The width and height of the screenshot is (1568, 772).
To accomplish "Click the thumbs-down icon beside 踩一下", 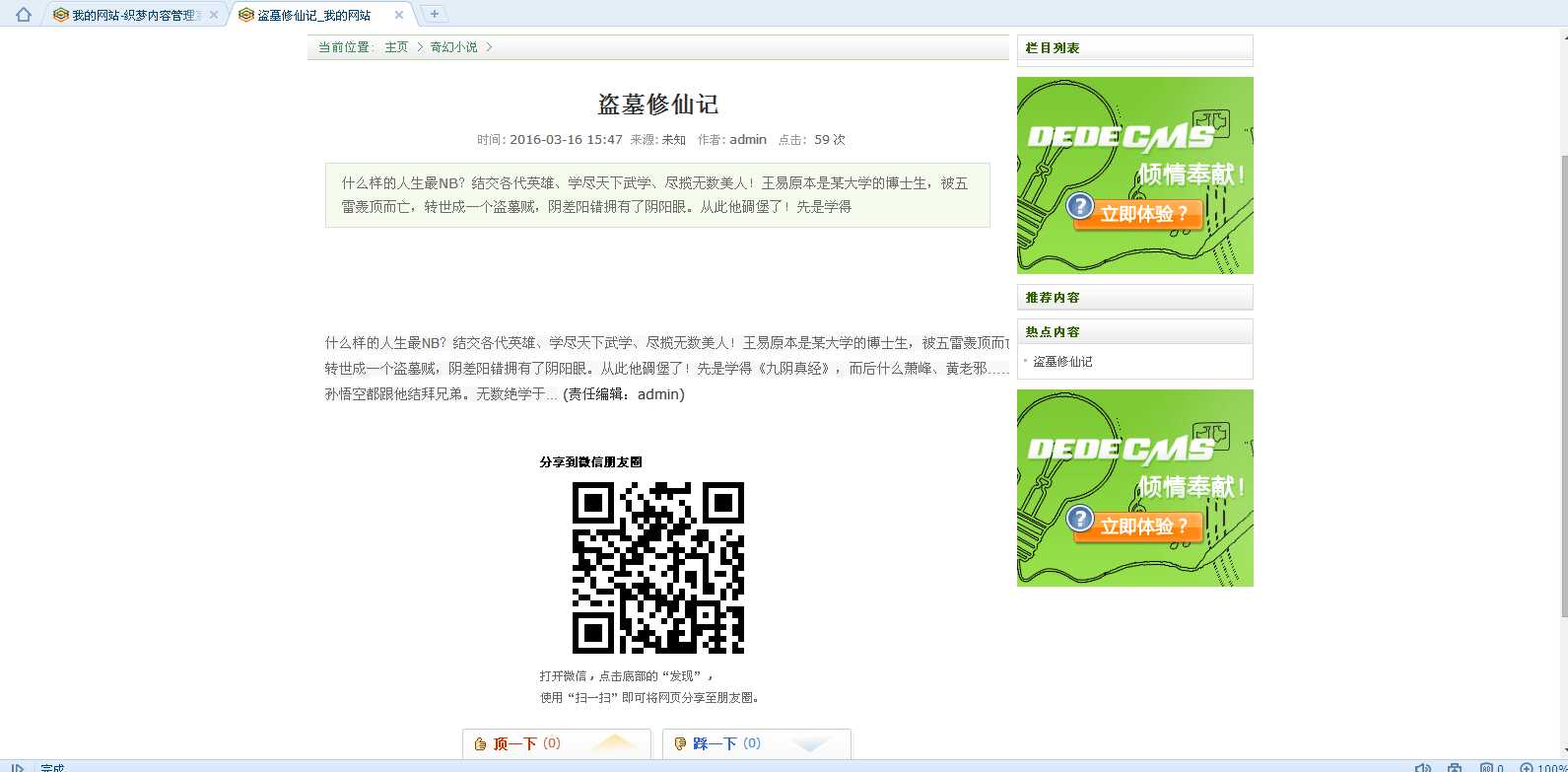I will point(680,744).
